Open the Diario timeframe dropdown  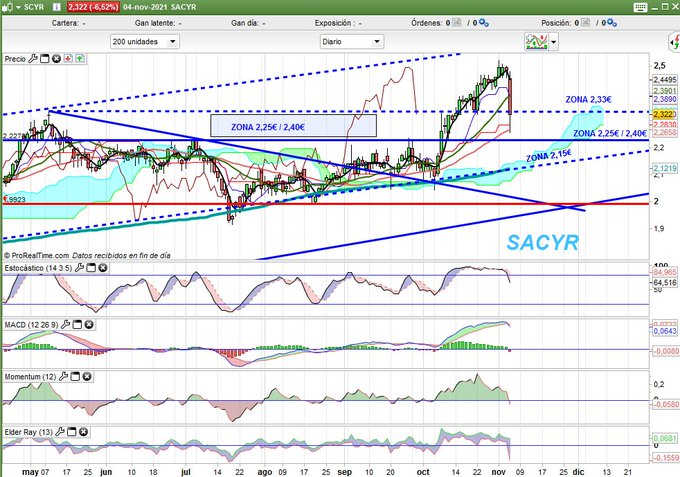tap(352, 42)
